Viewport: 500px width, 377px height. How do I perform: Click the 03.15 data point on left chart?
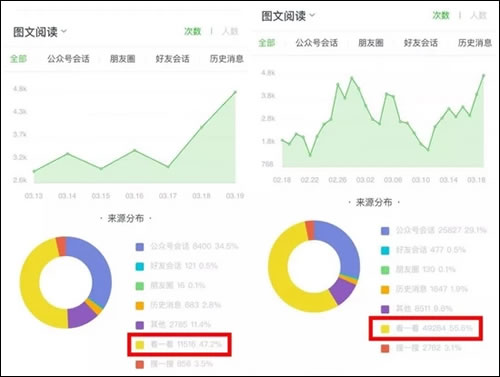click(101, 169)
